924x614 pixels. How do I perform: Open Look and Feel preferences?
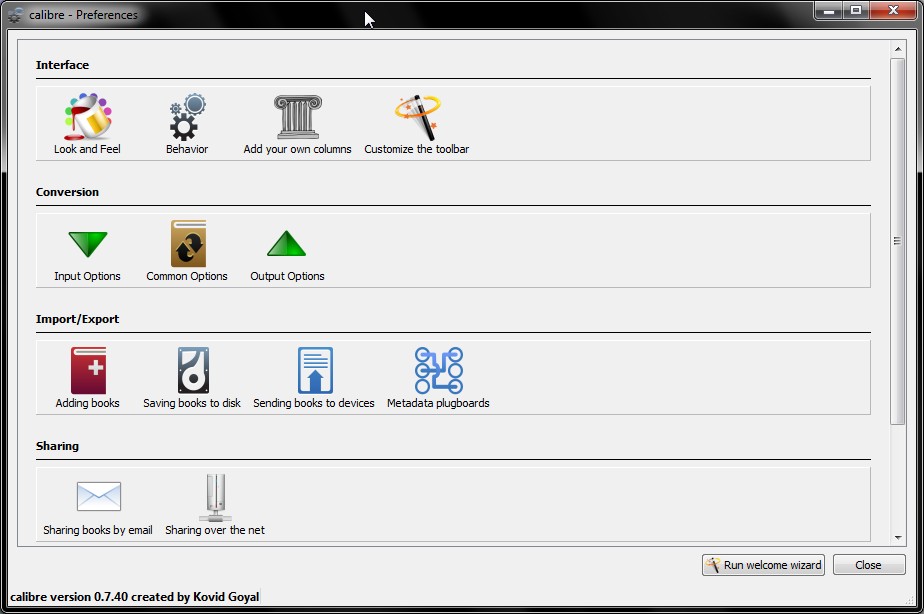click(x=87, y=124)
